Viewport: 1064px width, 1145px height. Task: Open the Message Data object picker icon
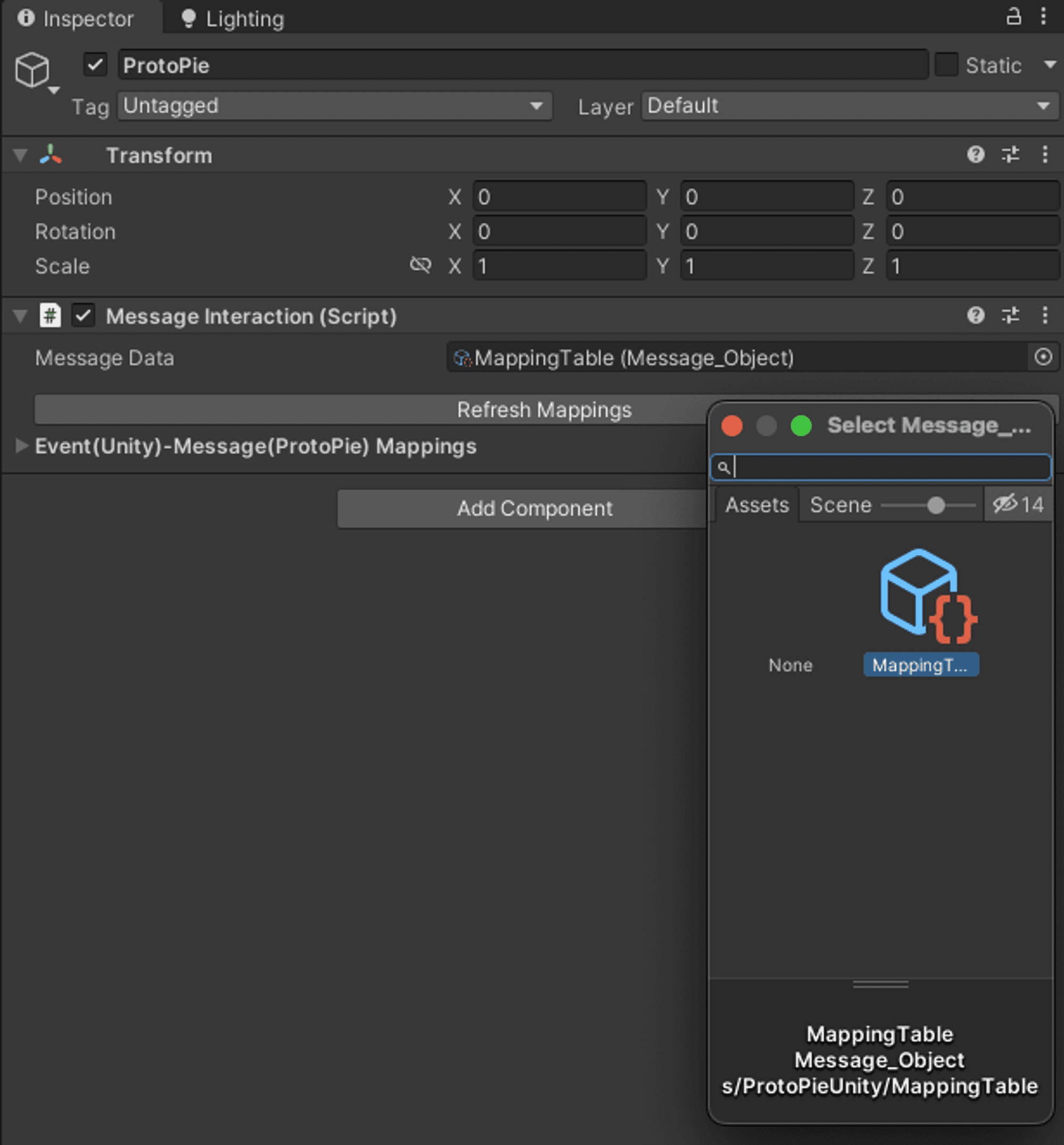click(x=1043, y=357)
